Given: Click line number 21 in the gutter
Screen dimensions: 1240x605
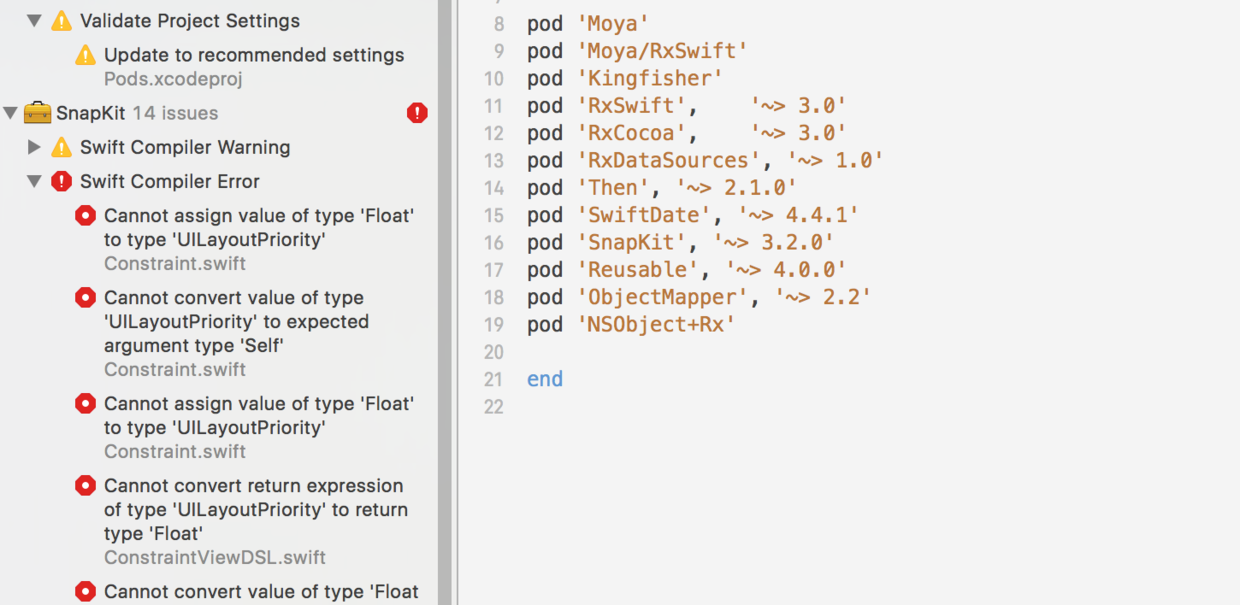Looking at the screenshot, I should point(492,379).
